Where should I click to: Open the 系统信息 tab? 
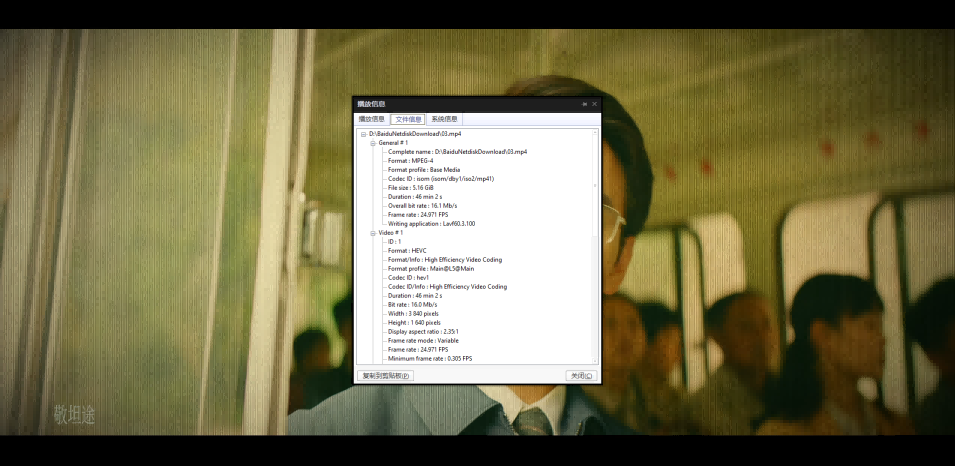pos(444,119)
